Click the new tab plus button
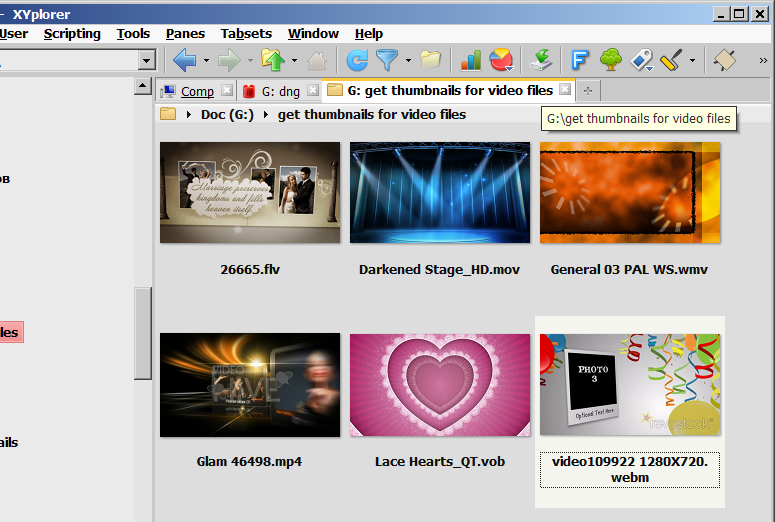The image size is (775, 522). (588, 91)
